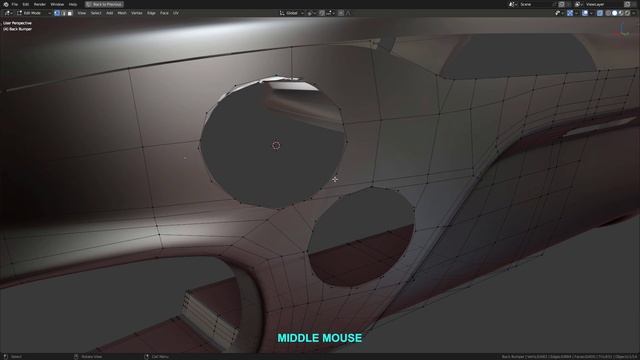Open the Global transform orientation dropdown

[x=291, y=13]
